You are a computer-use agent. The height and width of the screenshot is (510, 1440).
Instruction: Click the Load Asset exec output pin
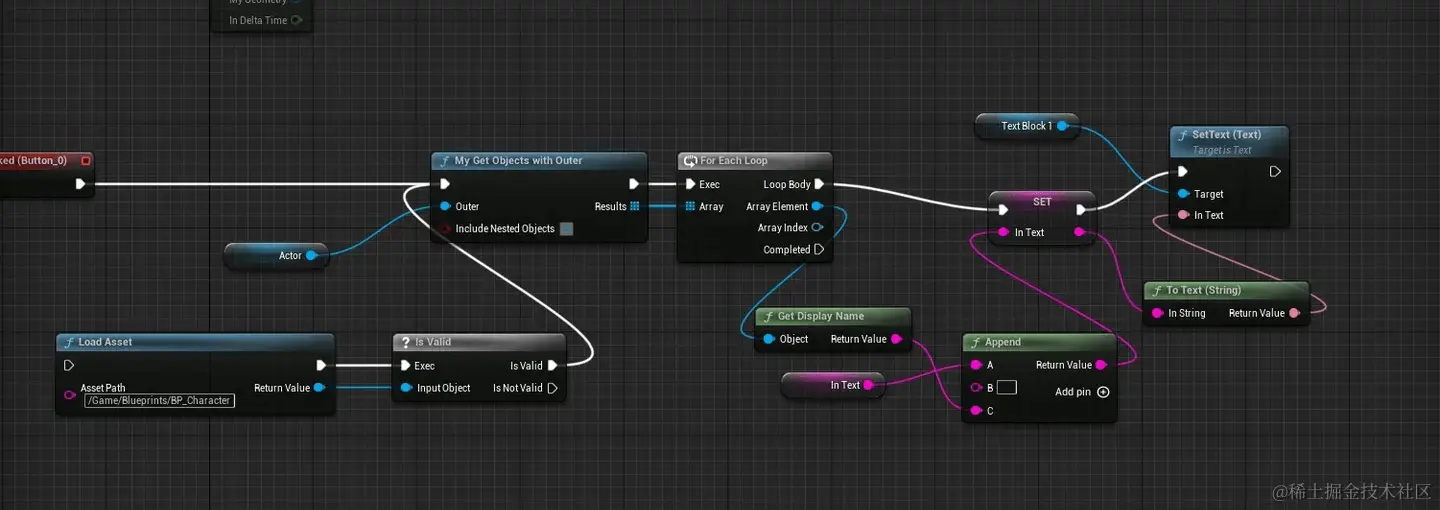(321, 365)
